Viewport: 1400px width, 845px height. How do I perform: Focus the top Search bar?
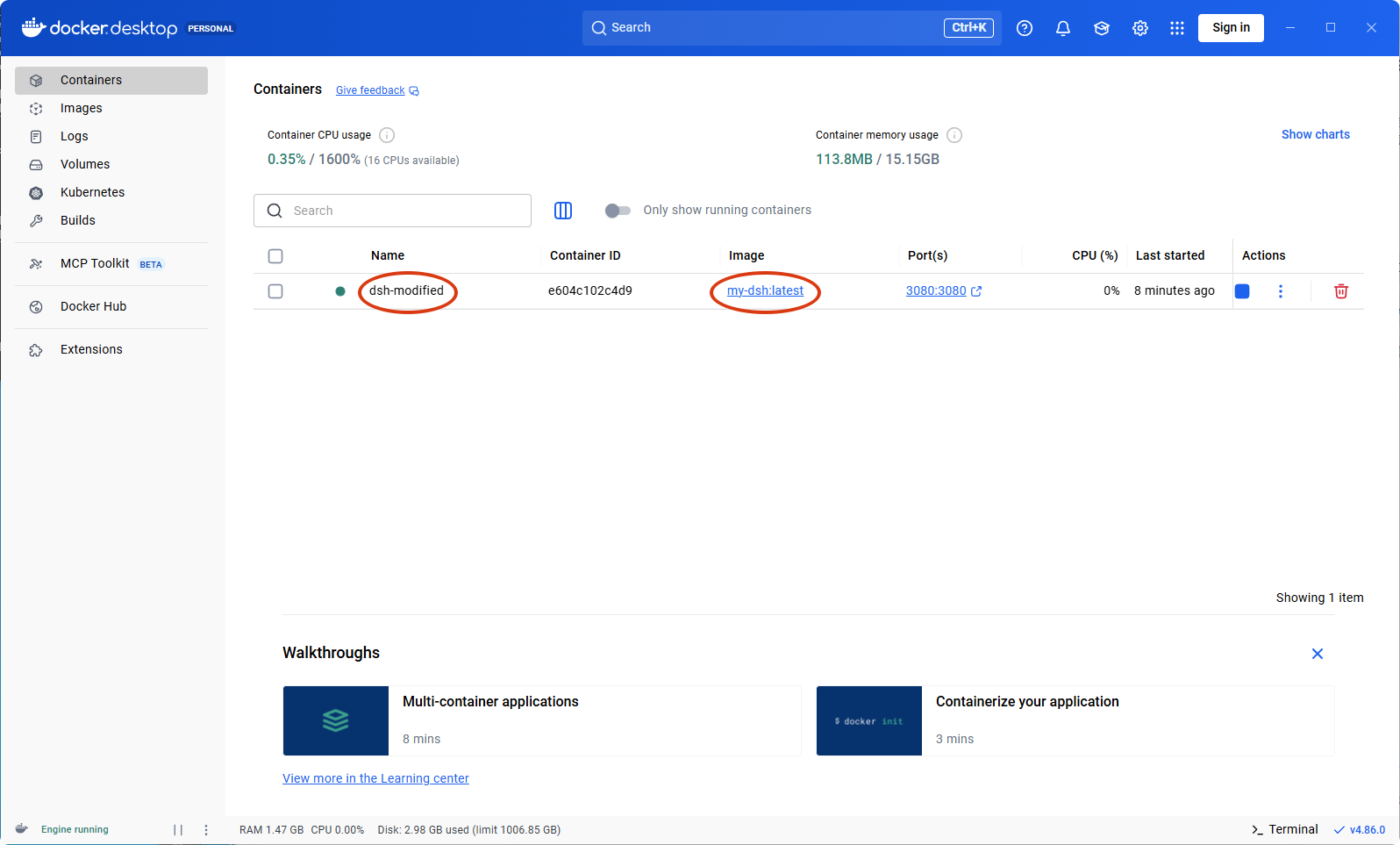(x=791, y=28)
